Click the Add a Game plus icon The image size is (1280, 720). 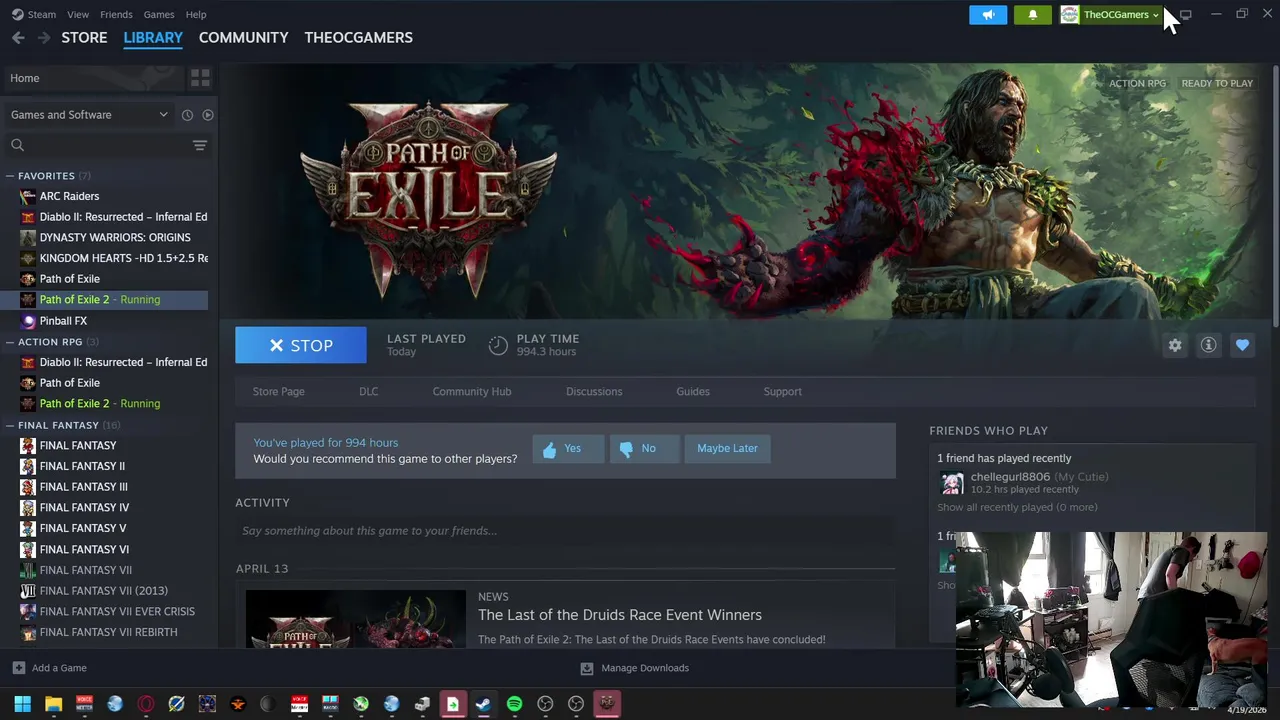[x=18, y=668]
